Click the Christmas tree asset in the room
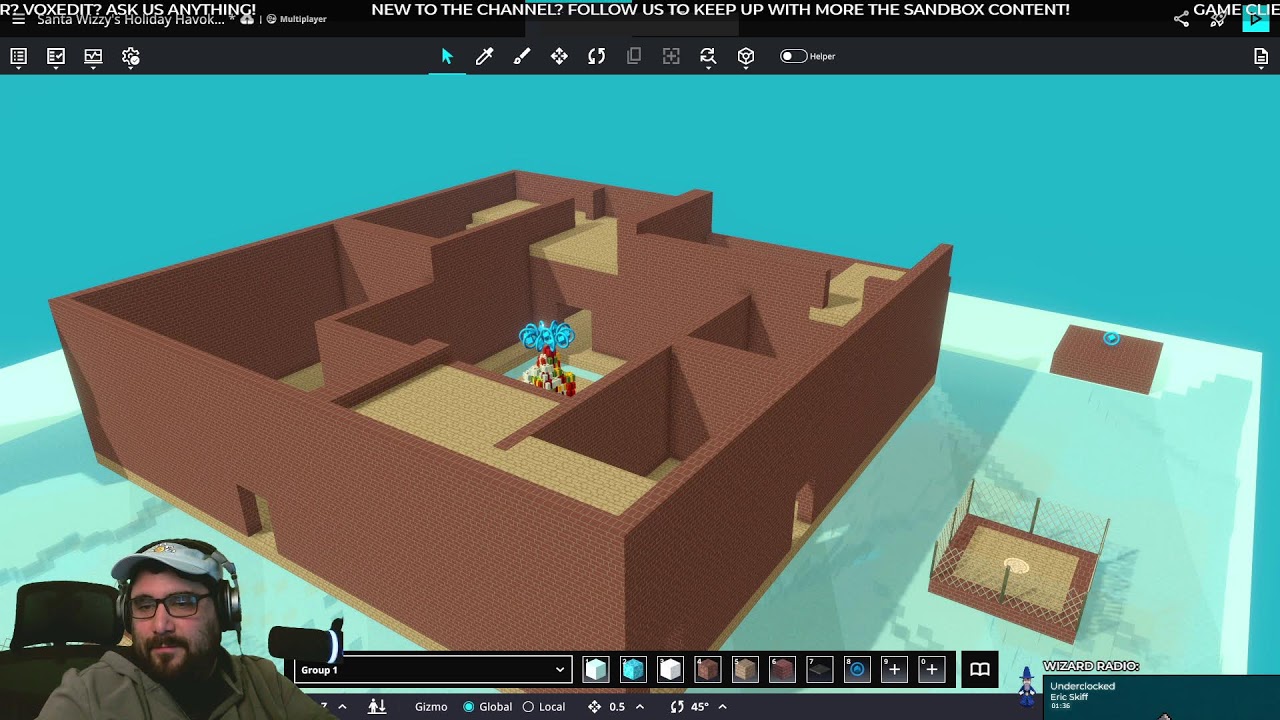Viewport: 1280px width, 720px height. pos(548,359)
